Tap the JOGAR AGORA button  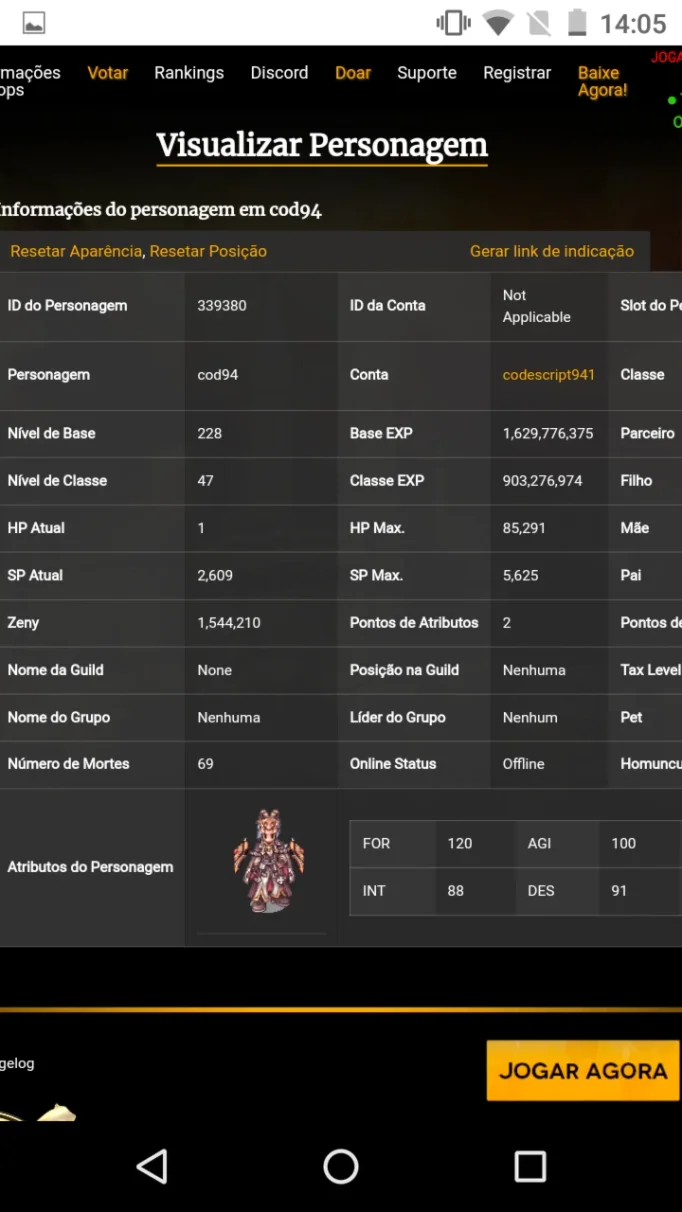pos(583,1071)
